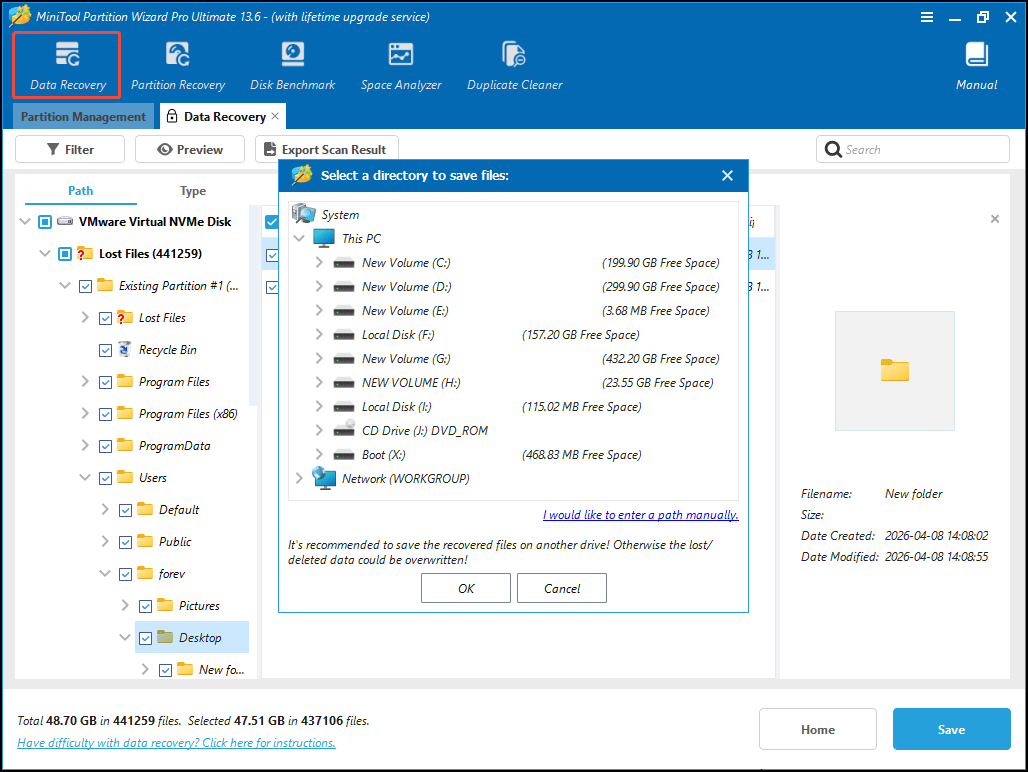Open the Space Analyzer
This screenshot has width=1028, height=772.
(x=401, y=62)
